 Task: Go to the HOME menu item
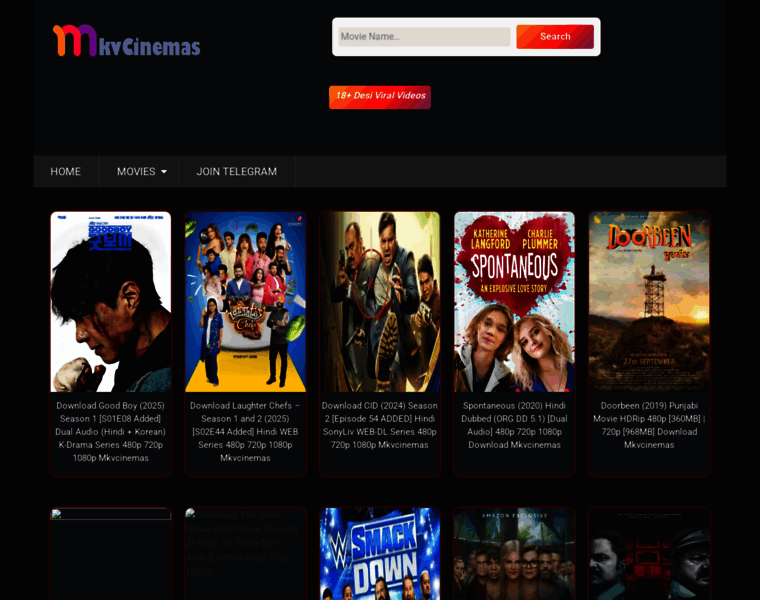(x=65, y=172)
